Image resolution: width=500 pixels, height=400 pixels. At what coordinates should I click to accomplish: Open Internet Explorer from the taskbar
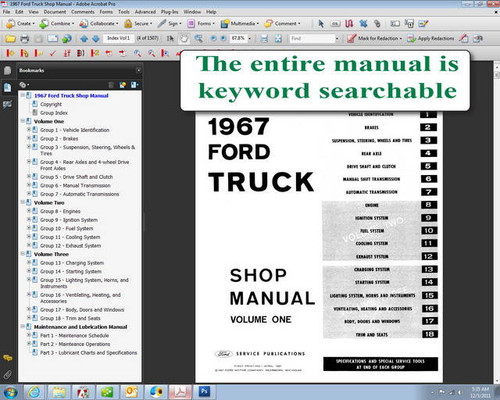35,392
